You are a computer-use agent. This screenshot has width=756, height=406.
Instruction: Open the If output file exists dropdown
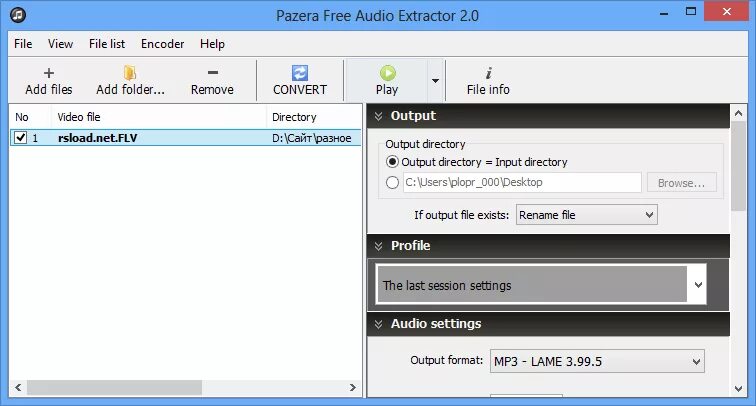coord(587,215)
